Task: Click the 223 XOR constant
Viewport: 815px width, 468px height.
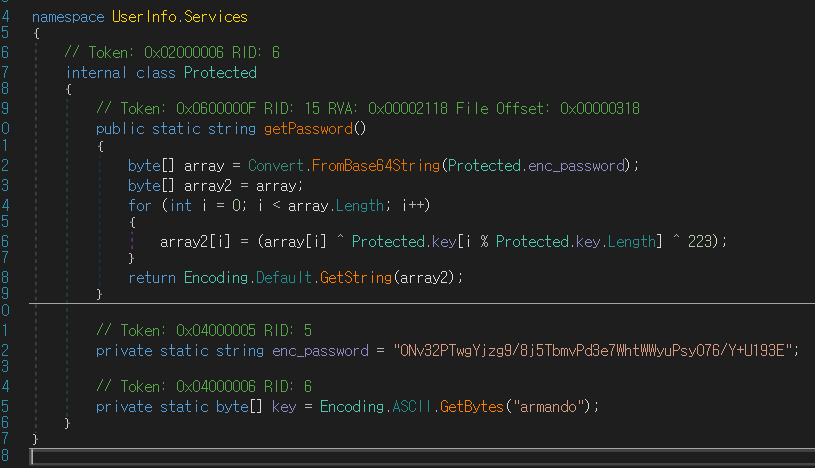Action: point(700,241)
